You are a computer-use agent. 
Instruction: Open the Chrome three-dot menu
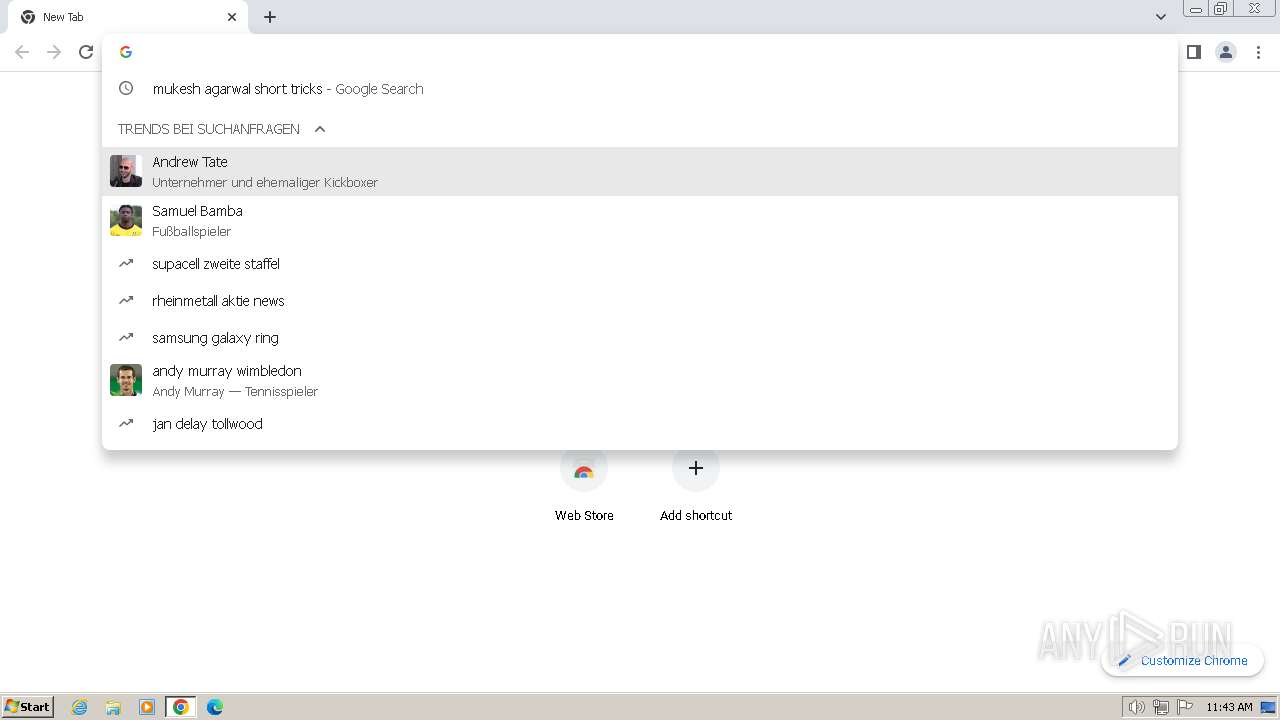point(1258,52)
